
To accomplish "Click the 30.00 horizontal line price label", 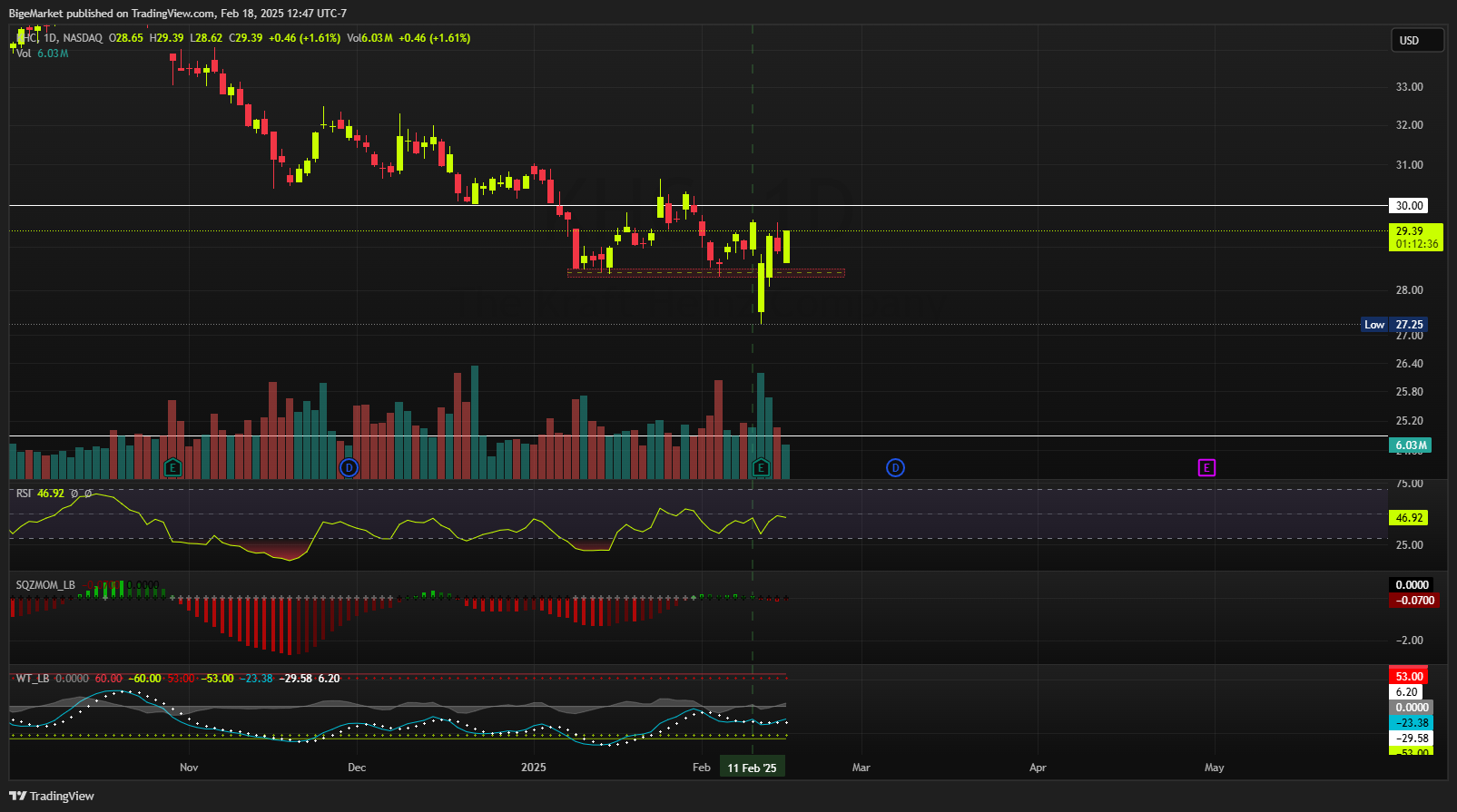I will click(1410, 206).
